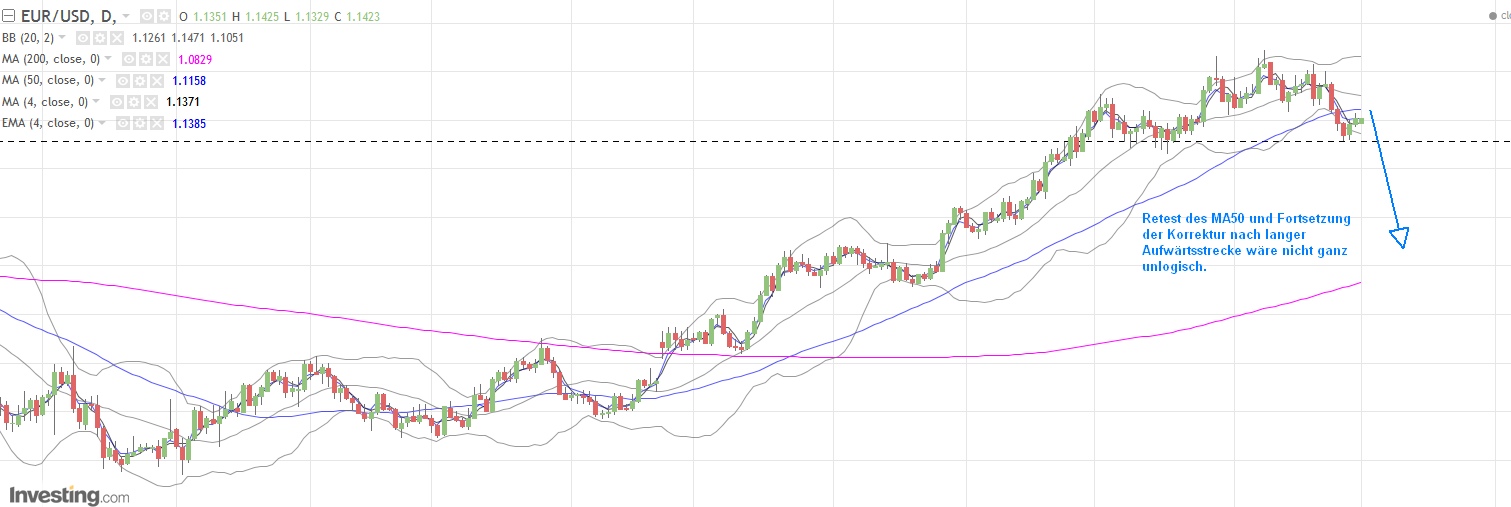Open MA (200, close, 0) settings gear
This screenshot has height=507, width=1511.
(x=145, y=59)
